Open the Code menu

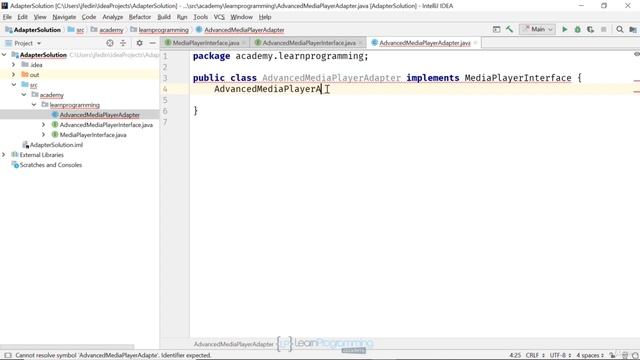point(89,17)
